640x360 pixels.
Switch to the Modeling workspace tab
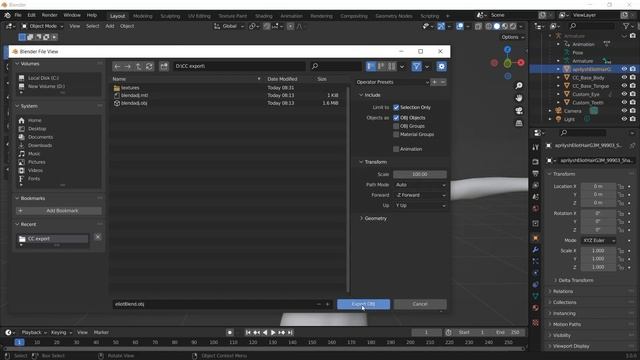tap(142, 16)
